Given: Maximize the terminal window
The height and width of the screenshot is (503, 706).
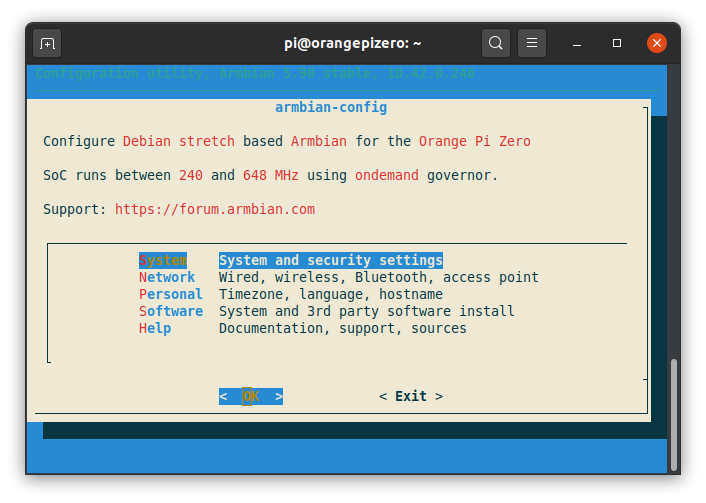Looking at the screenshot, I should [617, 43].
